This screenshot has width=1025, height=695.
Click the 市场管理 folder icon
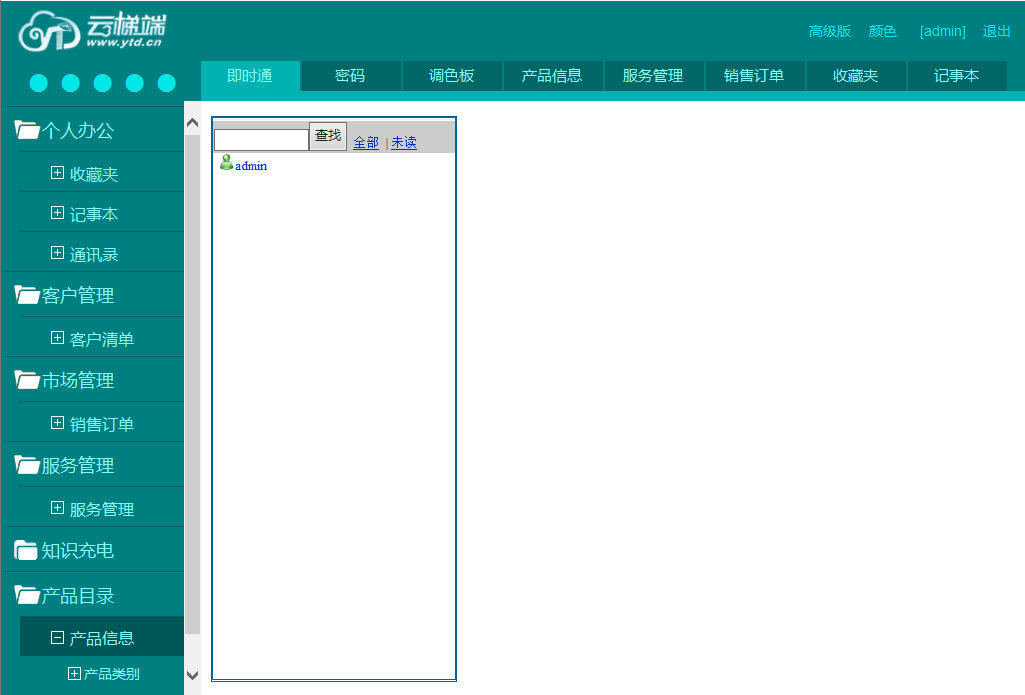tap(27, 380)
